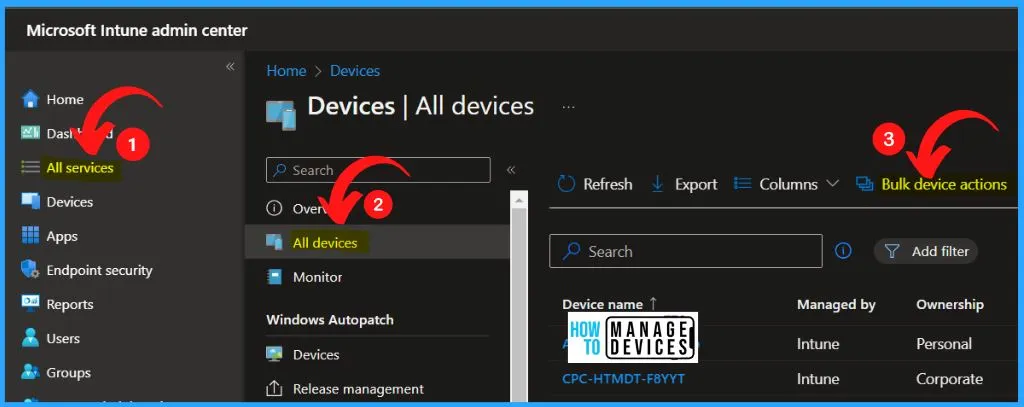Open the ellipsis menu beside All devices title

(568, 107)
